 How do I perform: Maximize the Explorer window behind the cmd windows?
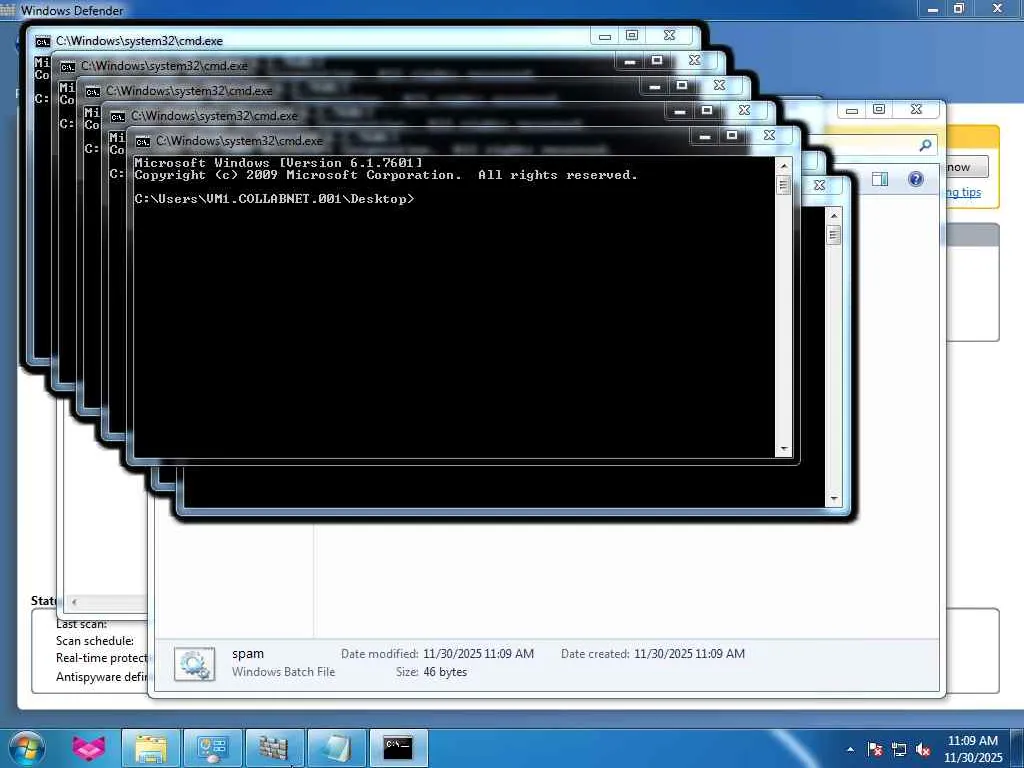click(x=879, y=110)
